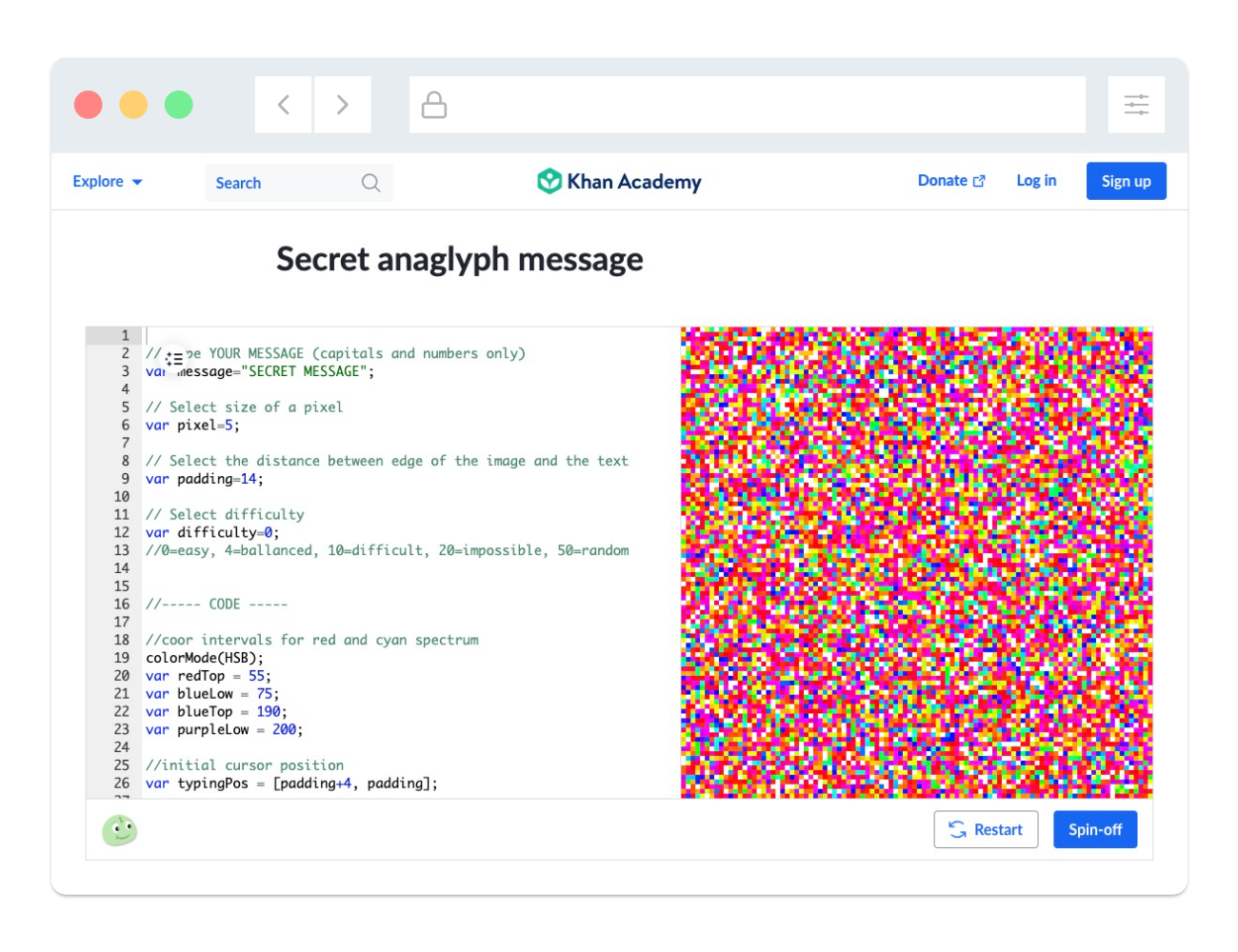Click the code editor list-format icon

tap(174, 359)
